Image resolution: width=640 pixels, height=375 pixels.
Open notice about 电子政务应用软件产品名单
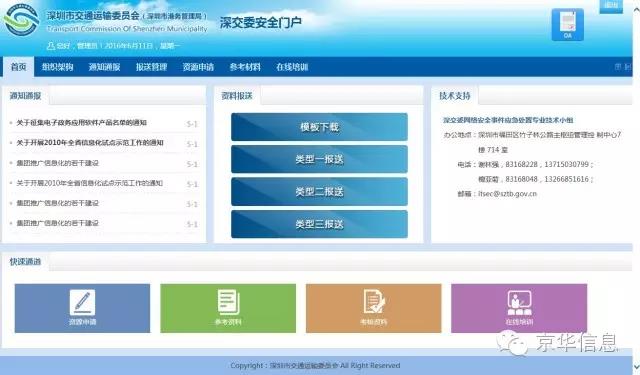coord(82,122)
